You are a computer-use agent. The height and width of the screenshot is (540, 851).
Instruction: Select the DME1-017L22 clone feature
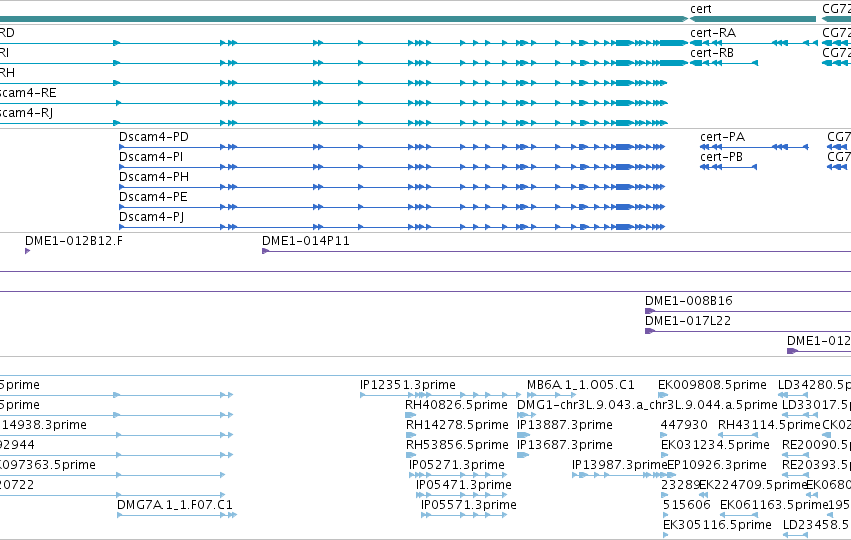748,332
